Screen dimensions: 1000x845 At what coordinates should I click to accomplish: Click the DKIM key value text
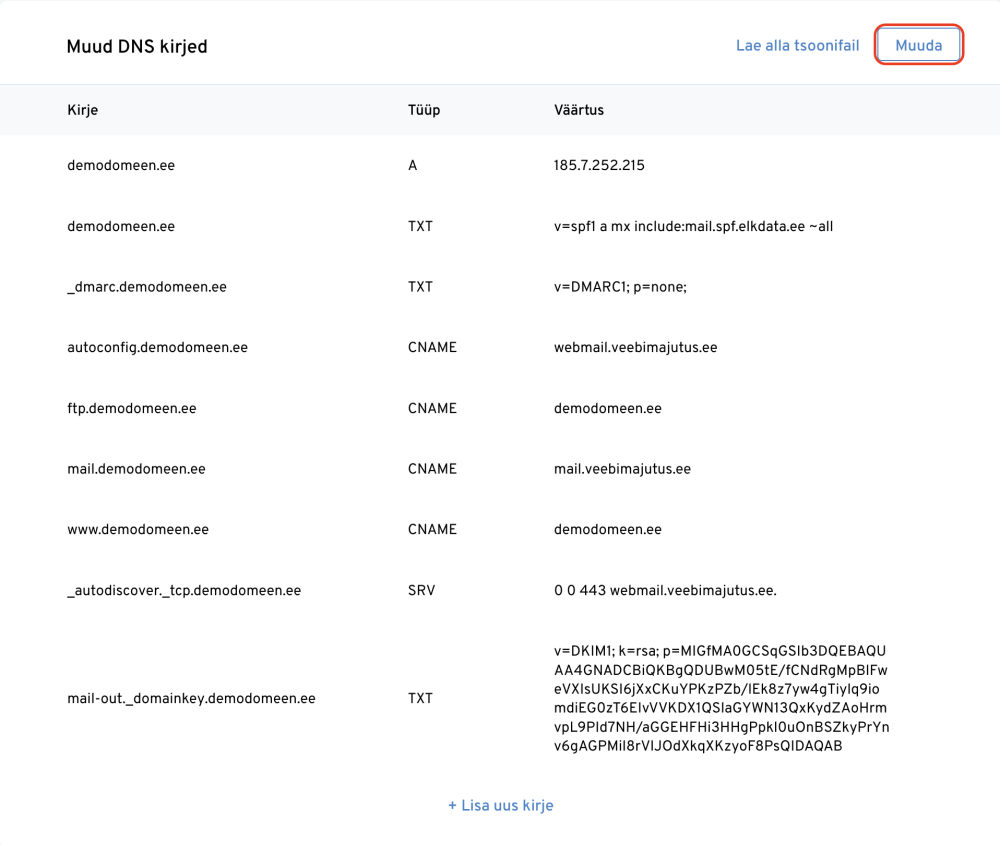click(720, 698)
